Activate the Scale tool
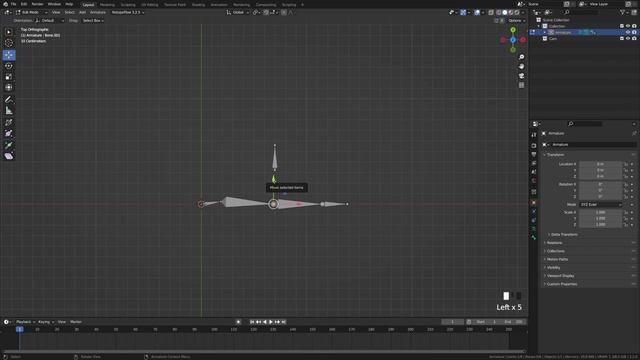Viewport: 640px width, 360px height. (9, 77)
